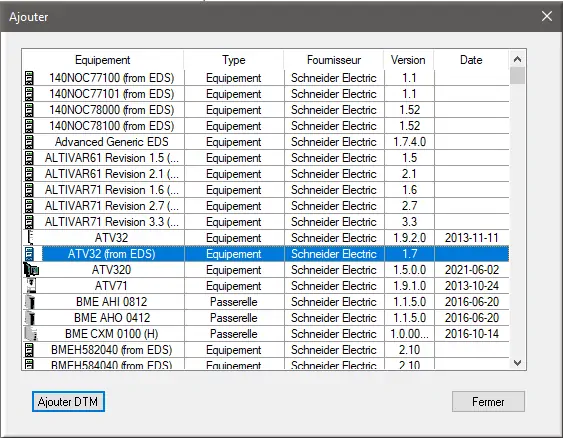This screenshot has width=563, height=438.
Task: Select the Advanced Generic EDS row icon
Action: pyautogui.click(x=29, y=142)
